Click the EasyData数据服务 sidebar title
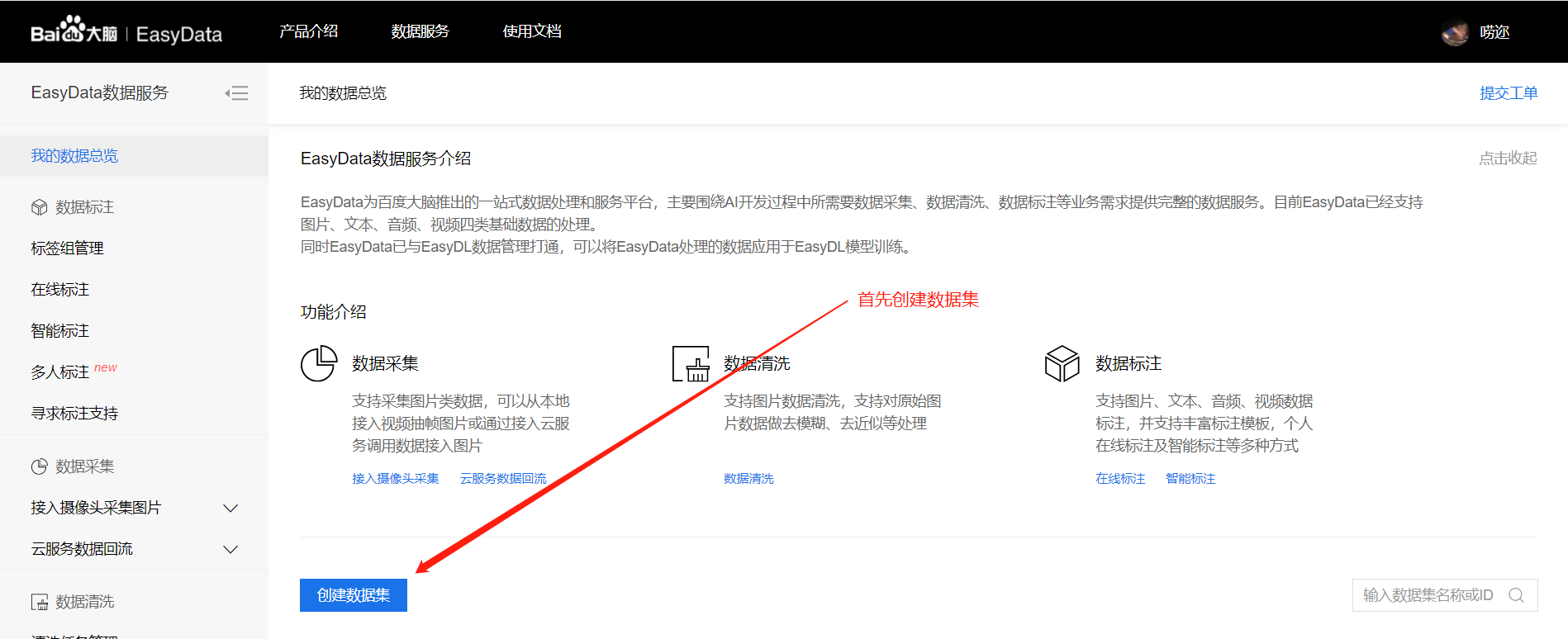 (100, 93)
